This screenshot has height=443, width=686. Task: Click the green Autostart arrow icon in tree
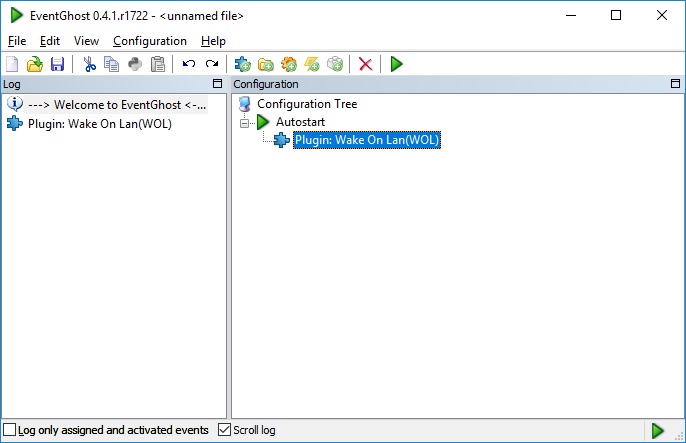263,122
